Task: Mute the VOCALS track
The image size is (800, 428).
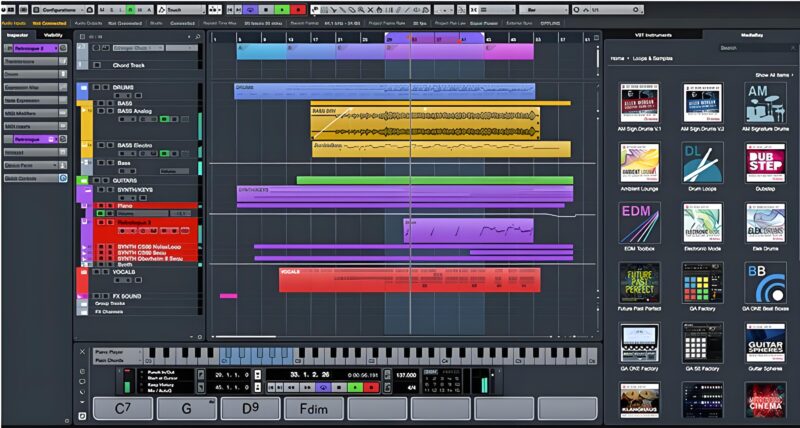Action: pos(97,272)
